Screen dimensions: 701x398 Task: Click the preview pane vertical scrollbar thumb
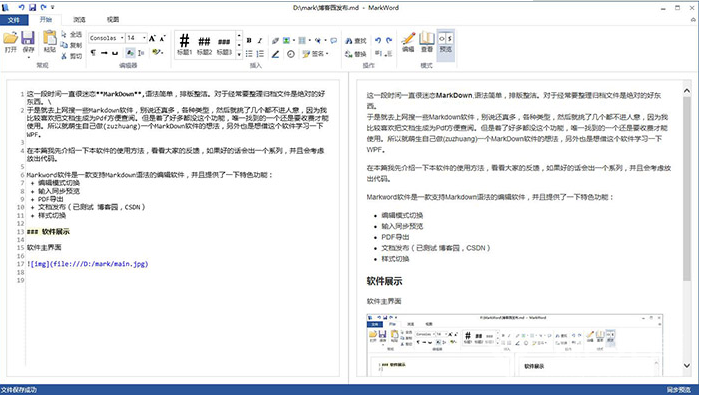687,189
